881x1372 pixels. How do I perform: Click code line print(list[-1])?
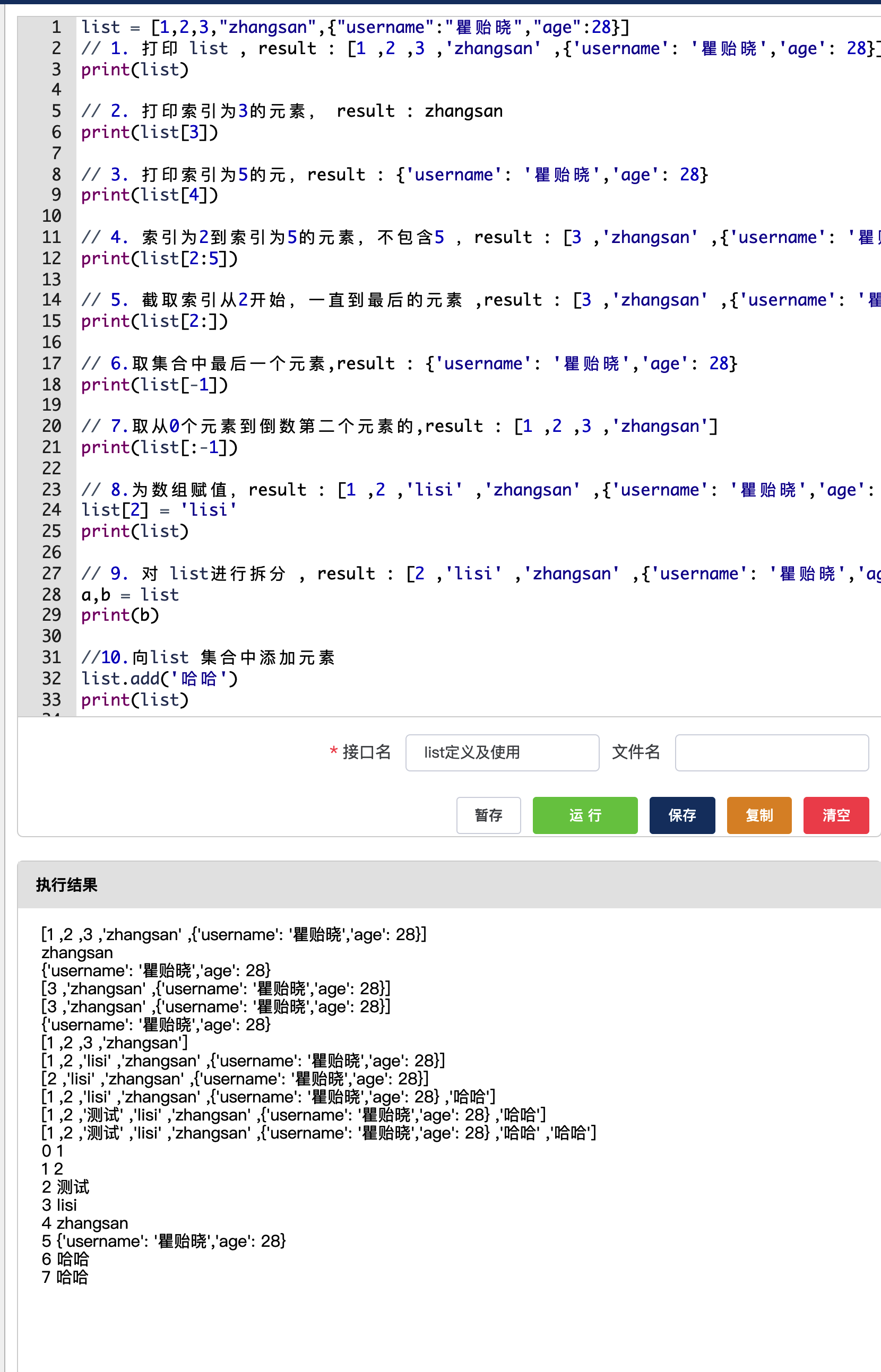[x=154, y=385]
